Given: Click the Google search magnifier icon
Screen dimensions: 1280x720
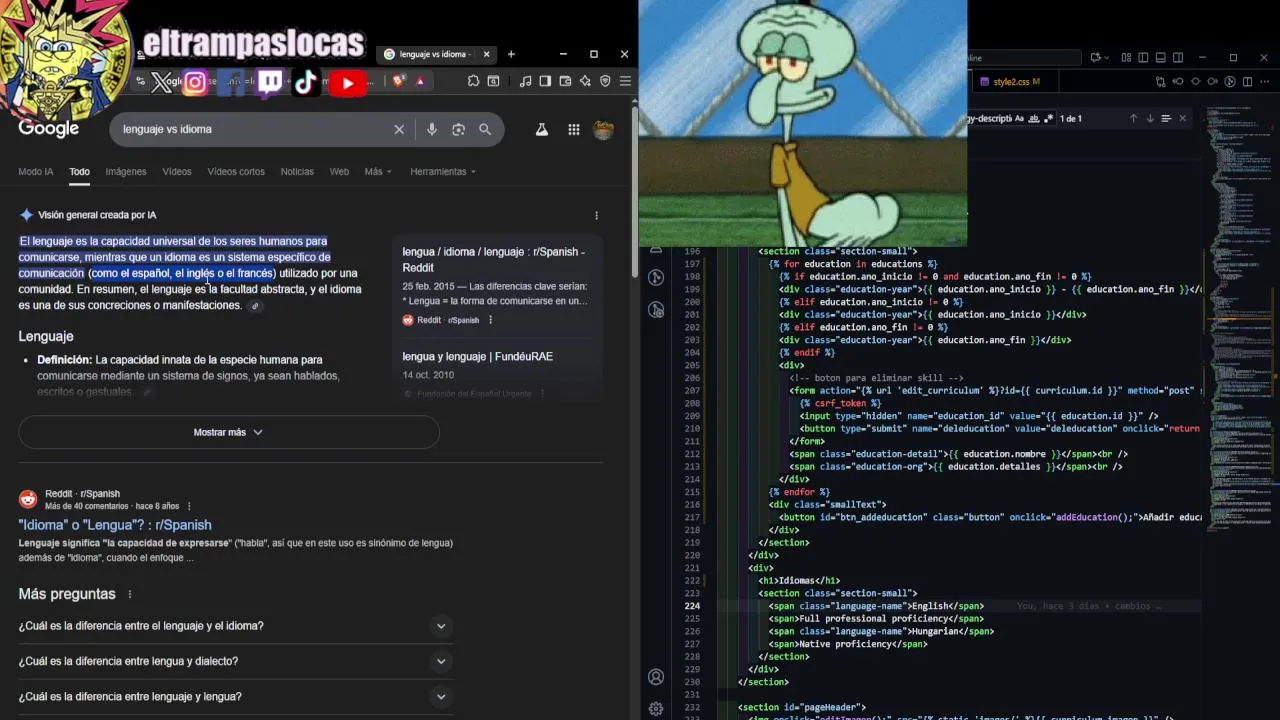Looking at the screenshot, I should tap(485, 129).
